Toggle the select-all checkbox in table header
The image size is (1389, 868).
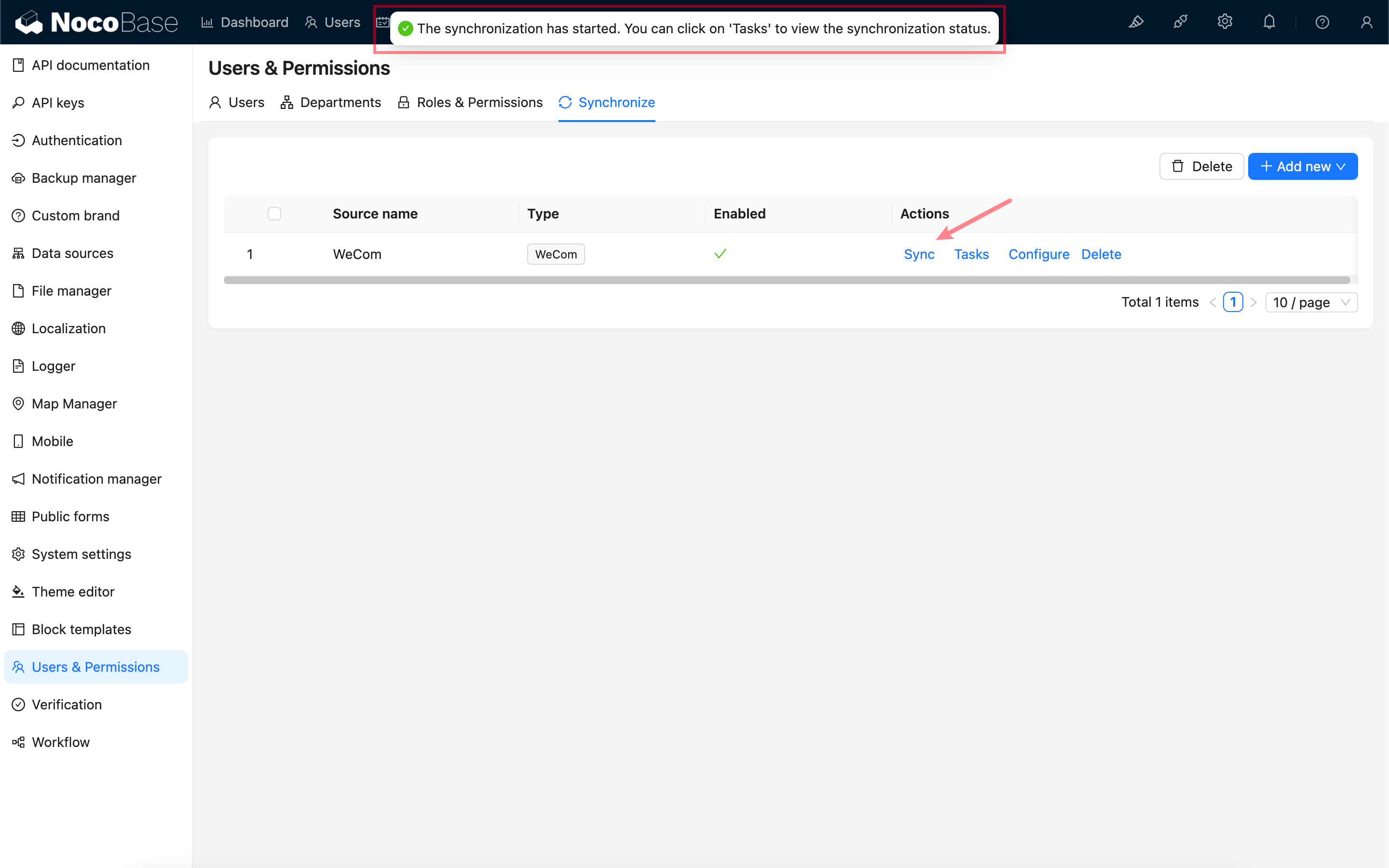click(274, 214)
